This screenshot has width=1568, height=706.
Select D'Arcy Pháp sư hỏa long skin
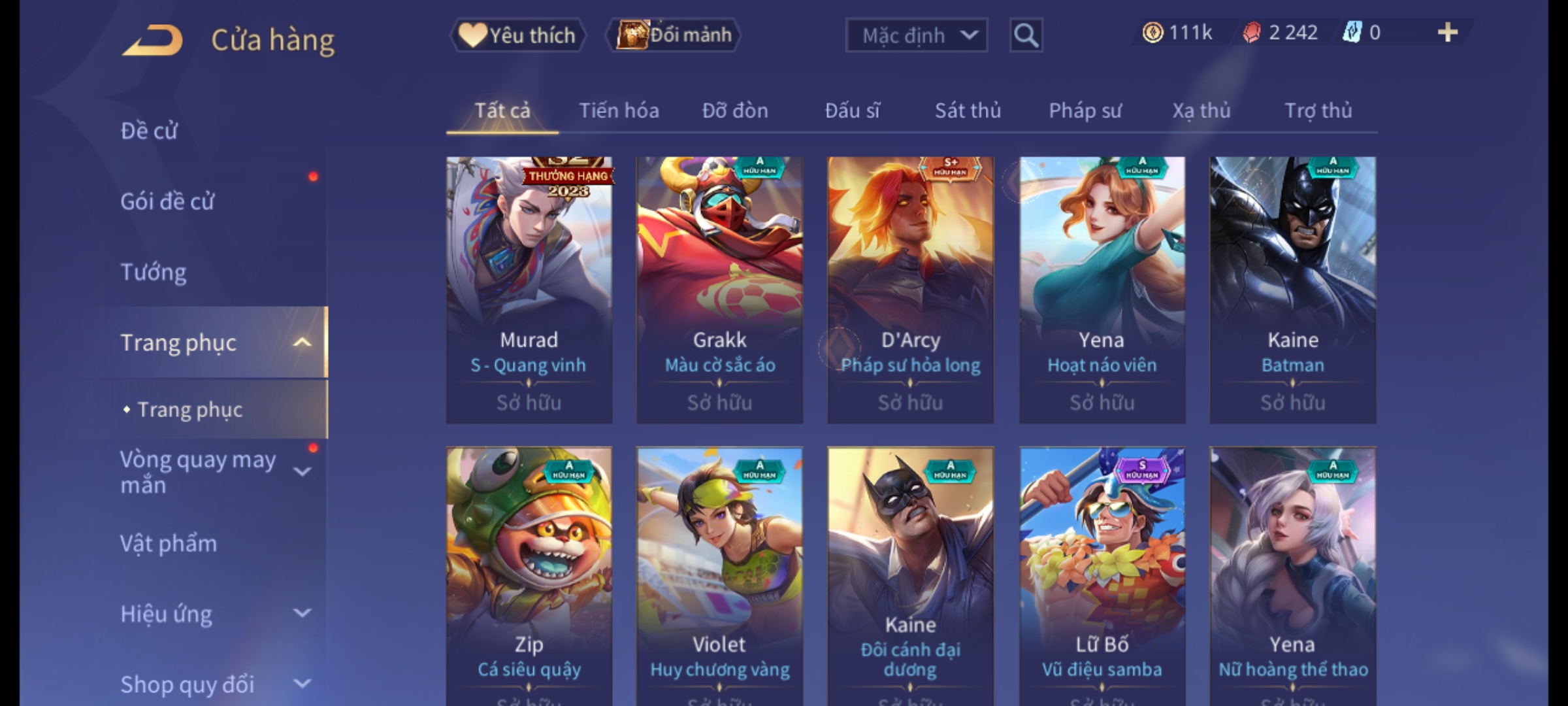tap(911, 290)
